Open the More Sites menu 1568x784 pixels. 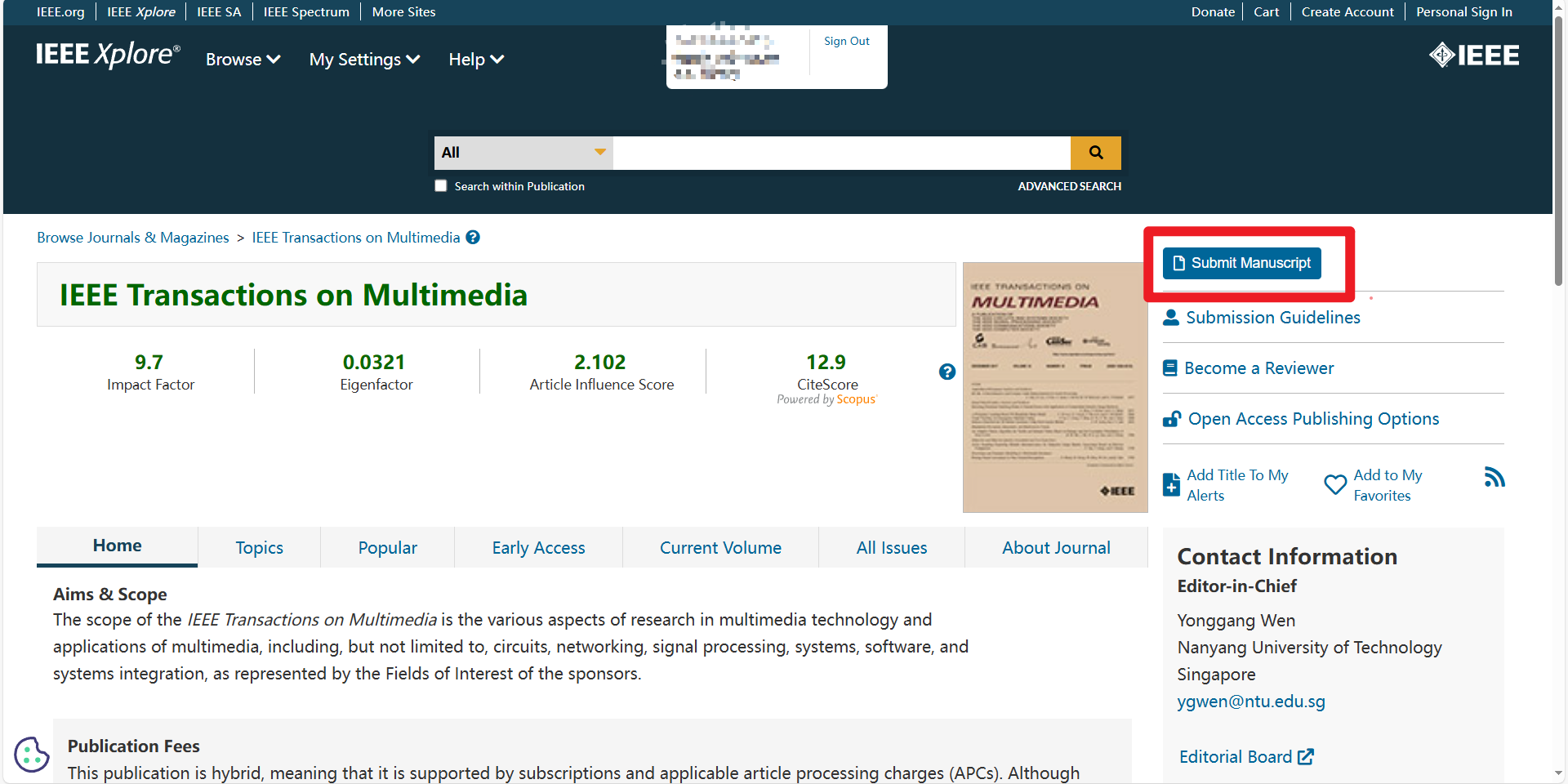403,12
